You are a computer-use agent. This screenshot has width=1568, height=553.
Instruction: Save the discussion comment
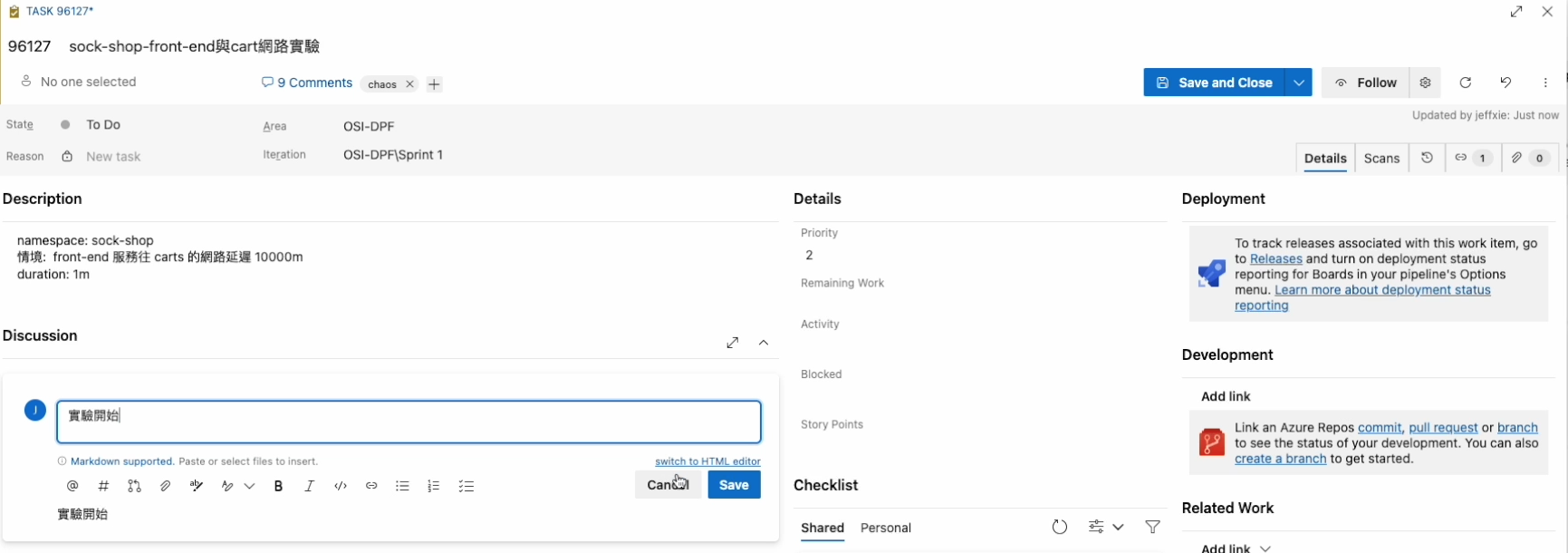click(x=733, y=485)
